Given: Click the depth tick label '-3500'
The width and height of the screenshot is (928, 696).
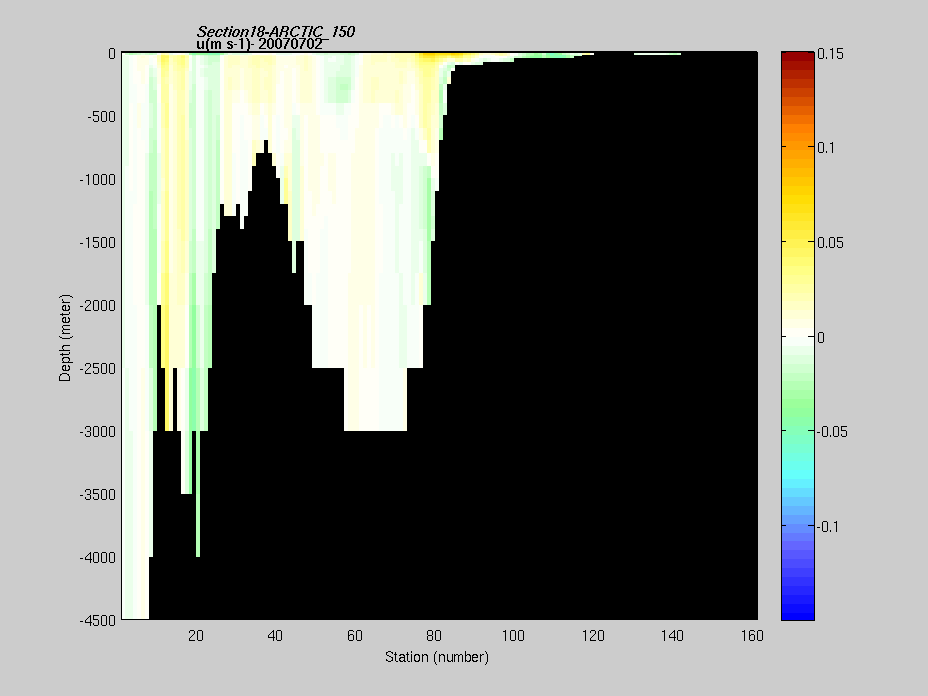Looking at the screenshot, I should (98, 495).
